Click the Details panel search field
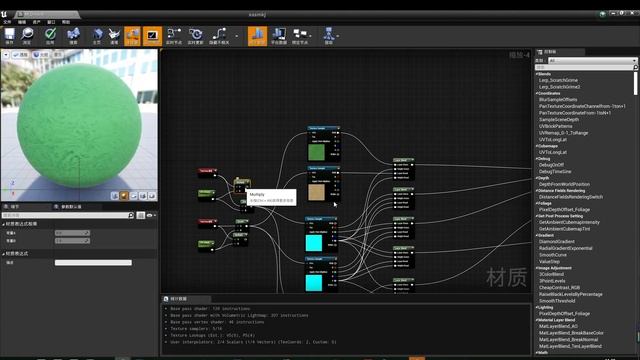 click(x=68, y=215)
